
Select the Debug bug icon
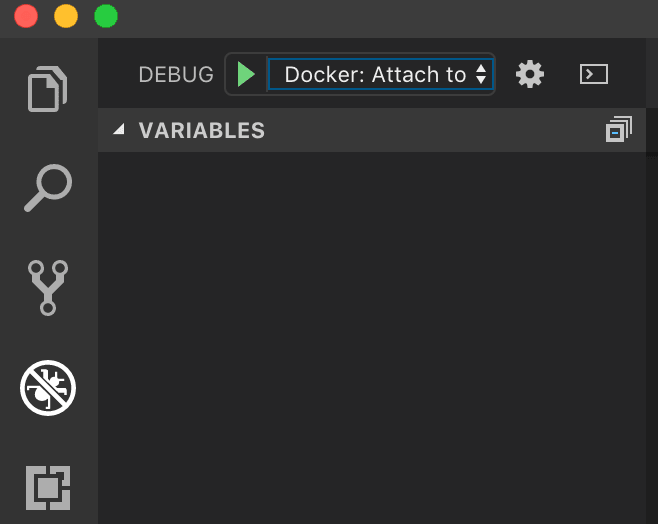pyautogui.click(x=48, y=388)
